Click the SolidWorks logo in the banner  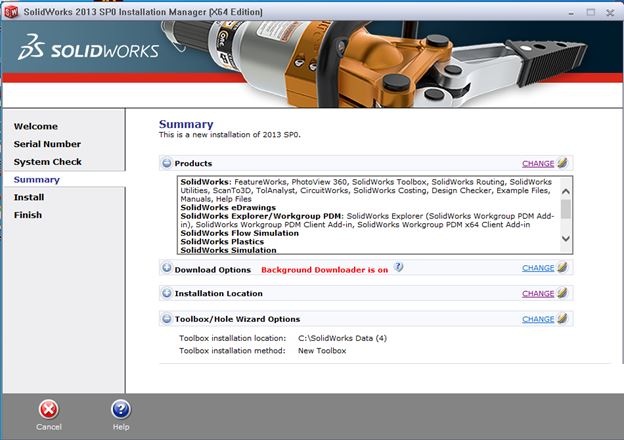pos(88,47)
